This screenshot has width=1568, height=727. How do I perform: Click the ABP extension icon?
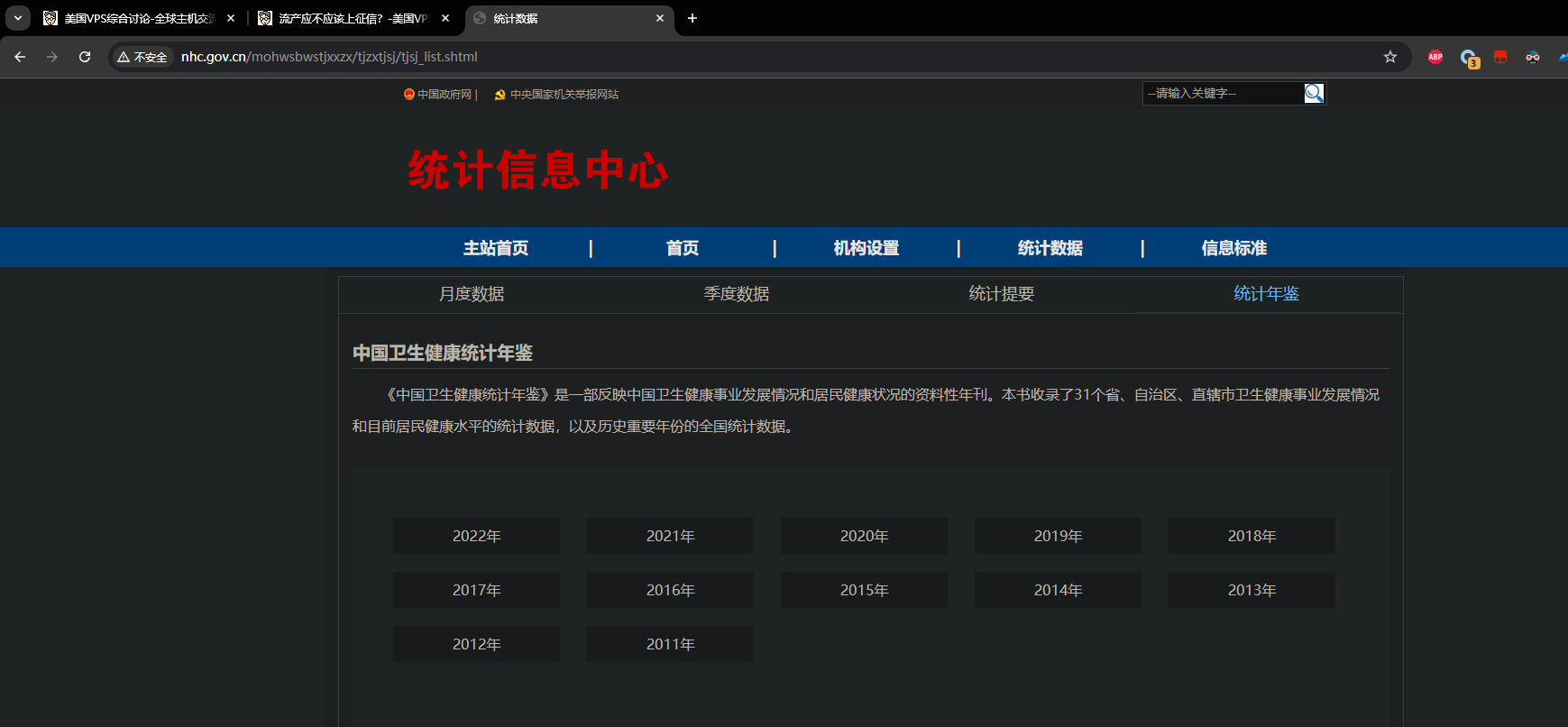click(x=1435, y=57)
